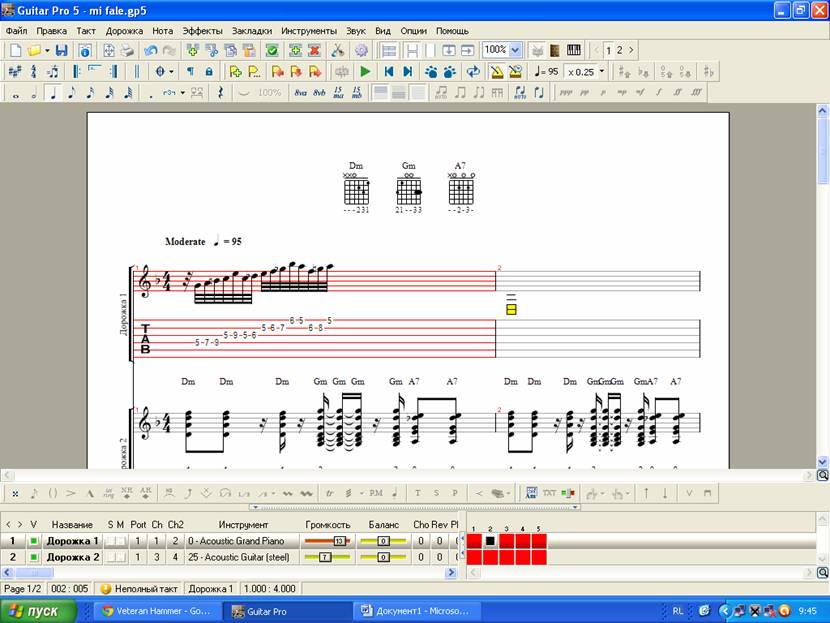Jump to the last measure

[408, 71]
